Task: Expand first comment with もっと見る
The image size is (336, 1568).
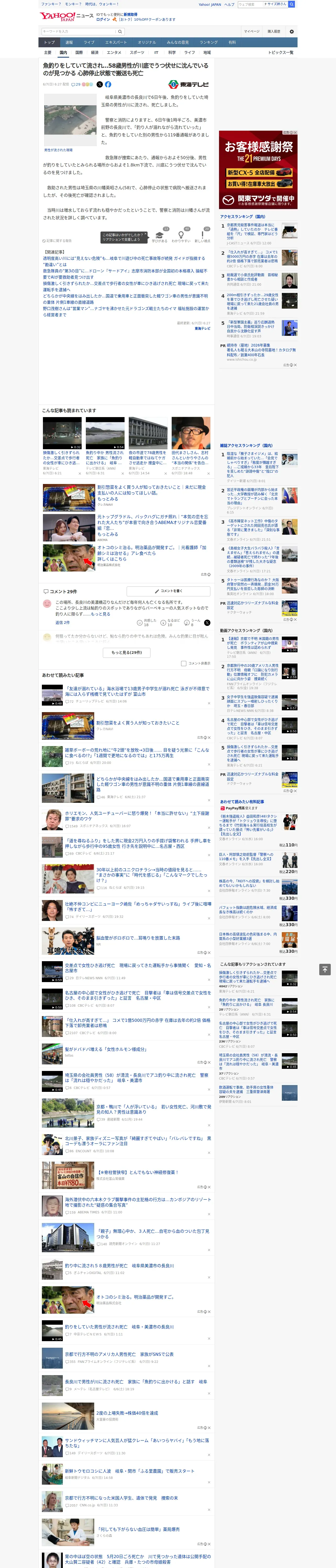Action: [101, 614]
